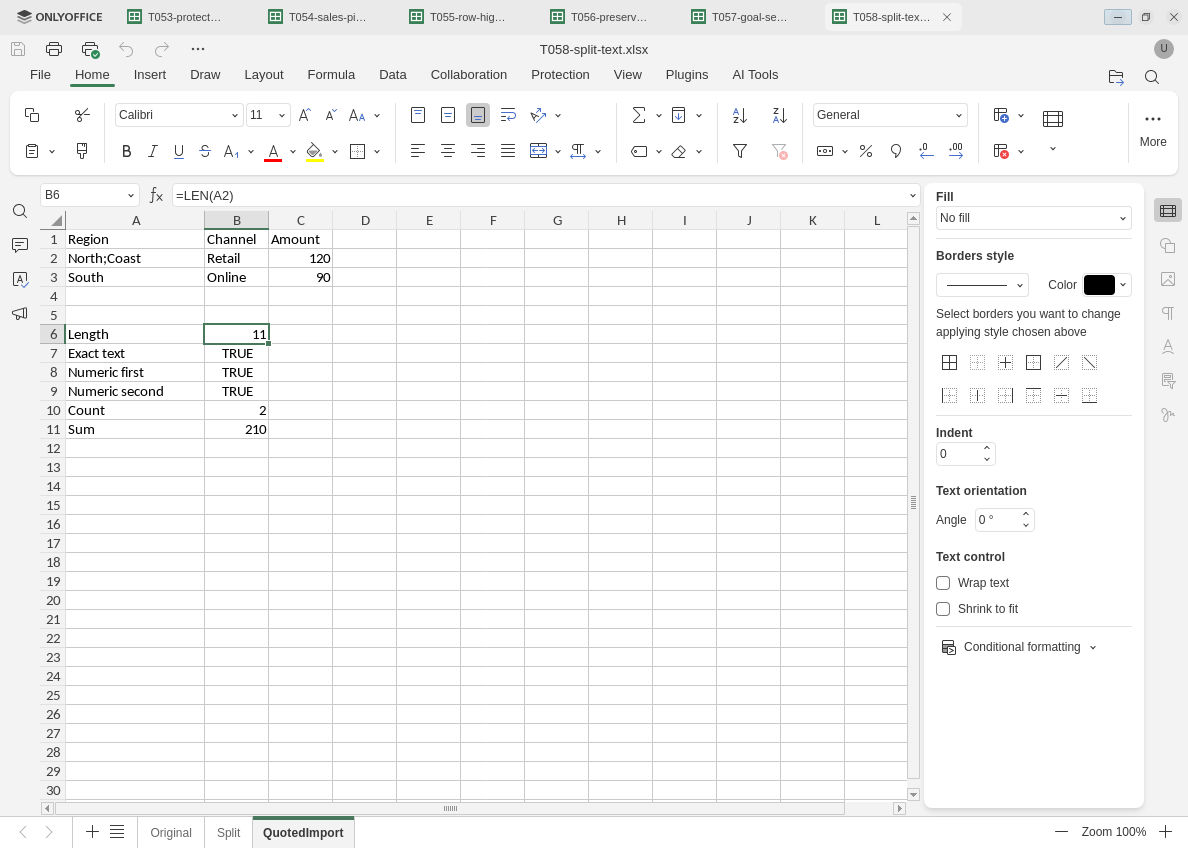This screenshot has width=1188, height=848.
Task: Open the Data ribbon tab
Action: (392, 75)
